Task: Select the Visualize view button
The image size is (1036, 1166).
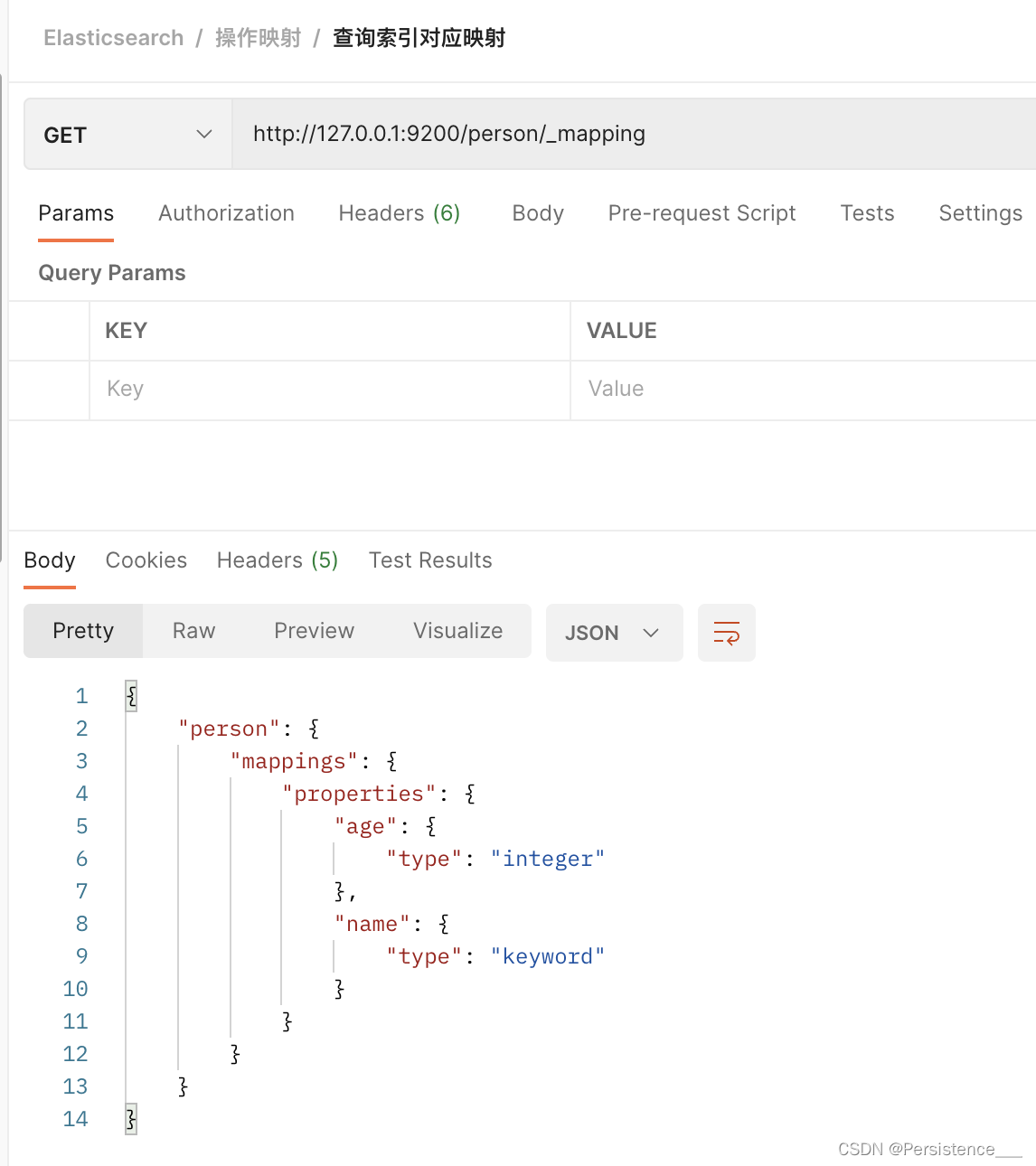Action: pyautogui.click(x=458, y=631)
